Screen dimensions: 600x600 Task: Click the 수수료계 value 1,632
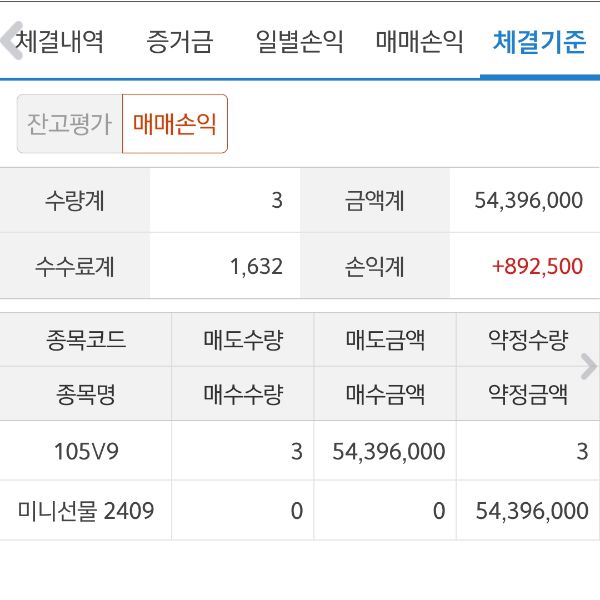[x=256, y=267]
